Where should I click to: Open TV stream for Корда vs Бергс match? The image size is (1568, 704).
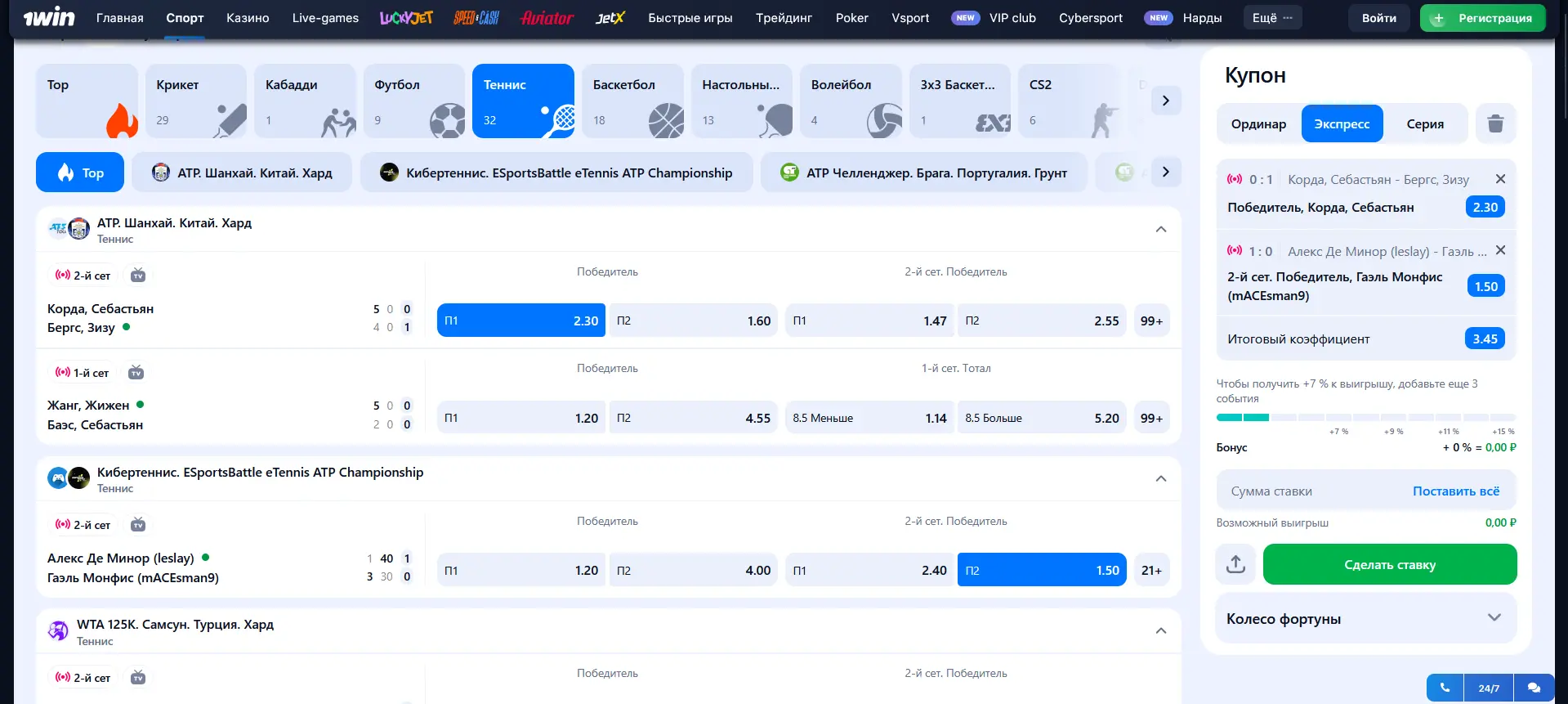138,275
